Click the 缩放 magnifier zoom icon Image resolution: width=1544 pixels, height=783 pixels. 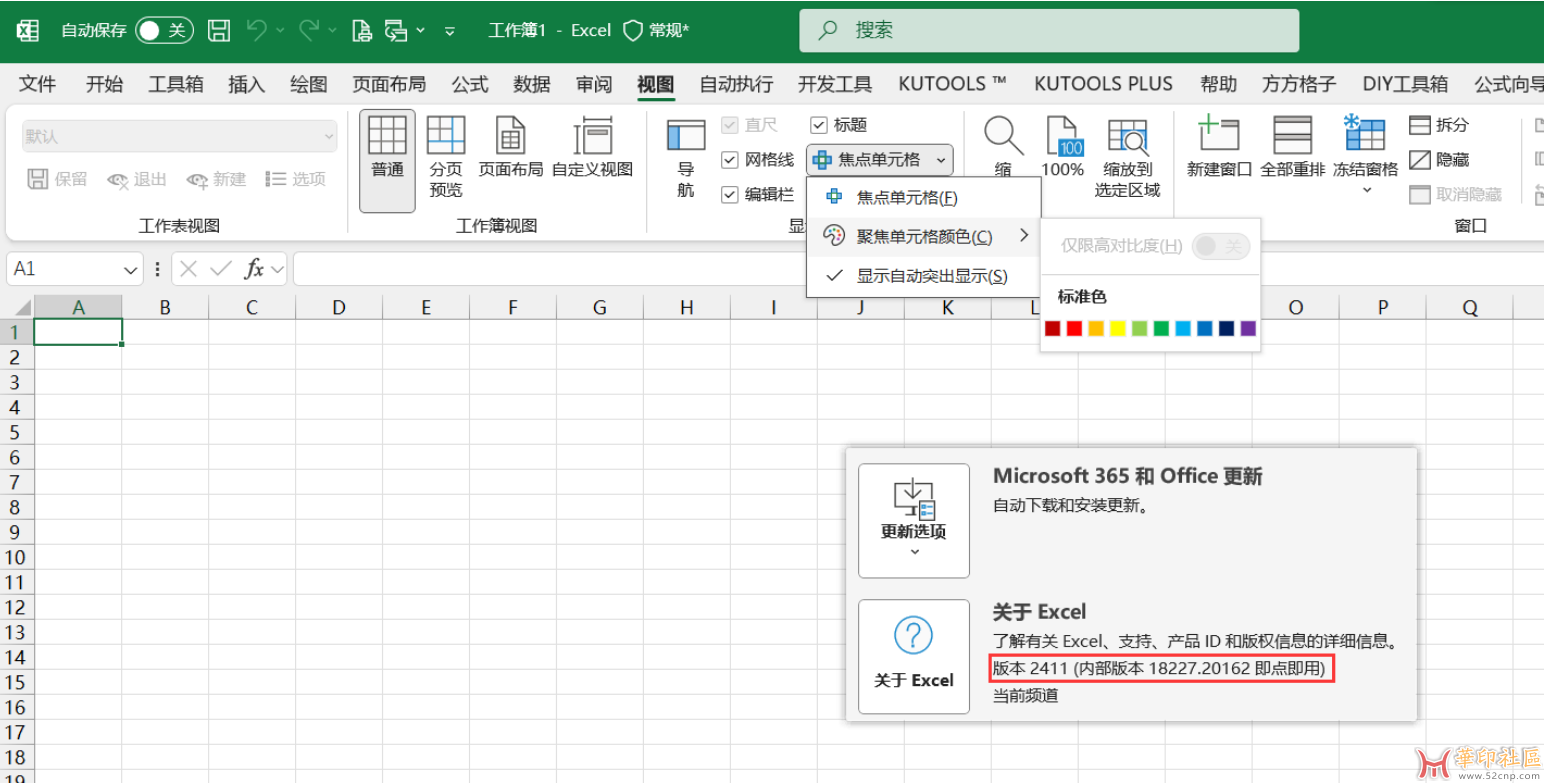(1003, 135)
